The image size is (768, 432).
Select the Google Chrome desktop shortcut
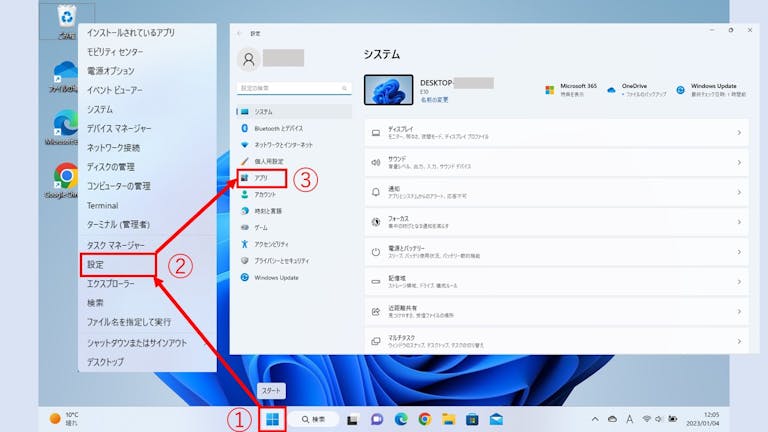tap(66, 180)
